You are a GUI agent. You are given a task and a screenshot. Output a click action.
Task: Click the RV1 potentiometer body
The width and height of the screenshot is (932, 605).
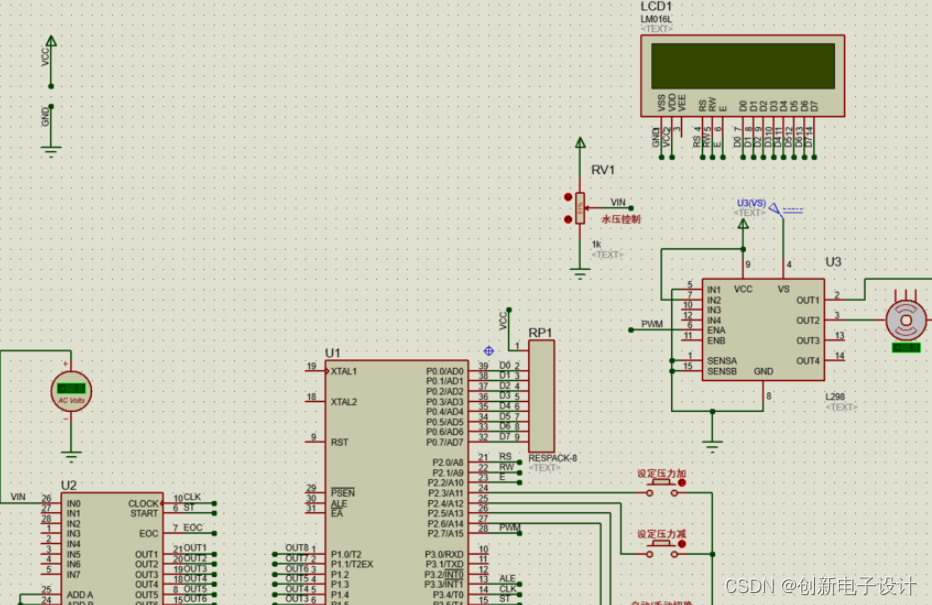tap(580, 209)
